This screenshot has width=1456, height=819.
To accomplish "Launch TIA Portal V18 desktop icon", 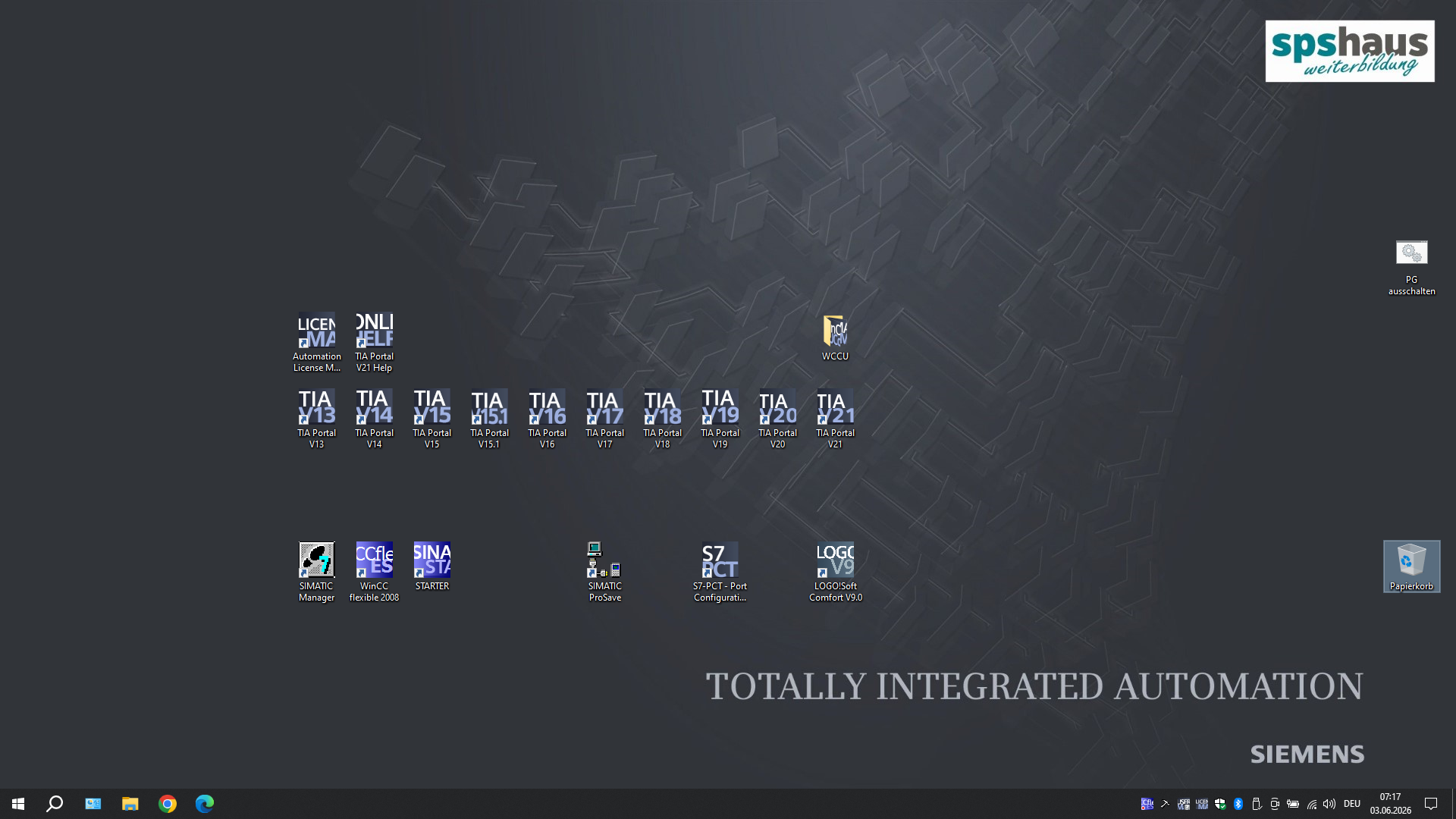I will tap(662, 419).
